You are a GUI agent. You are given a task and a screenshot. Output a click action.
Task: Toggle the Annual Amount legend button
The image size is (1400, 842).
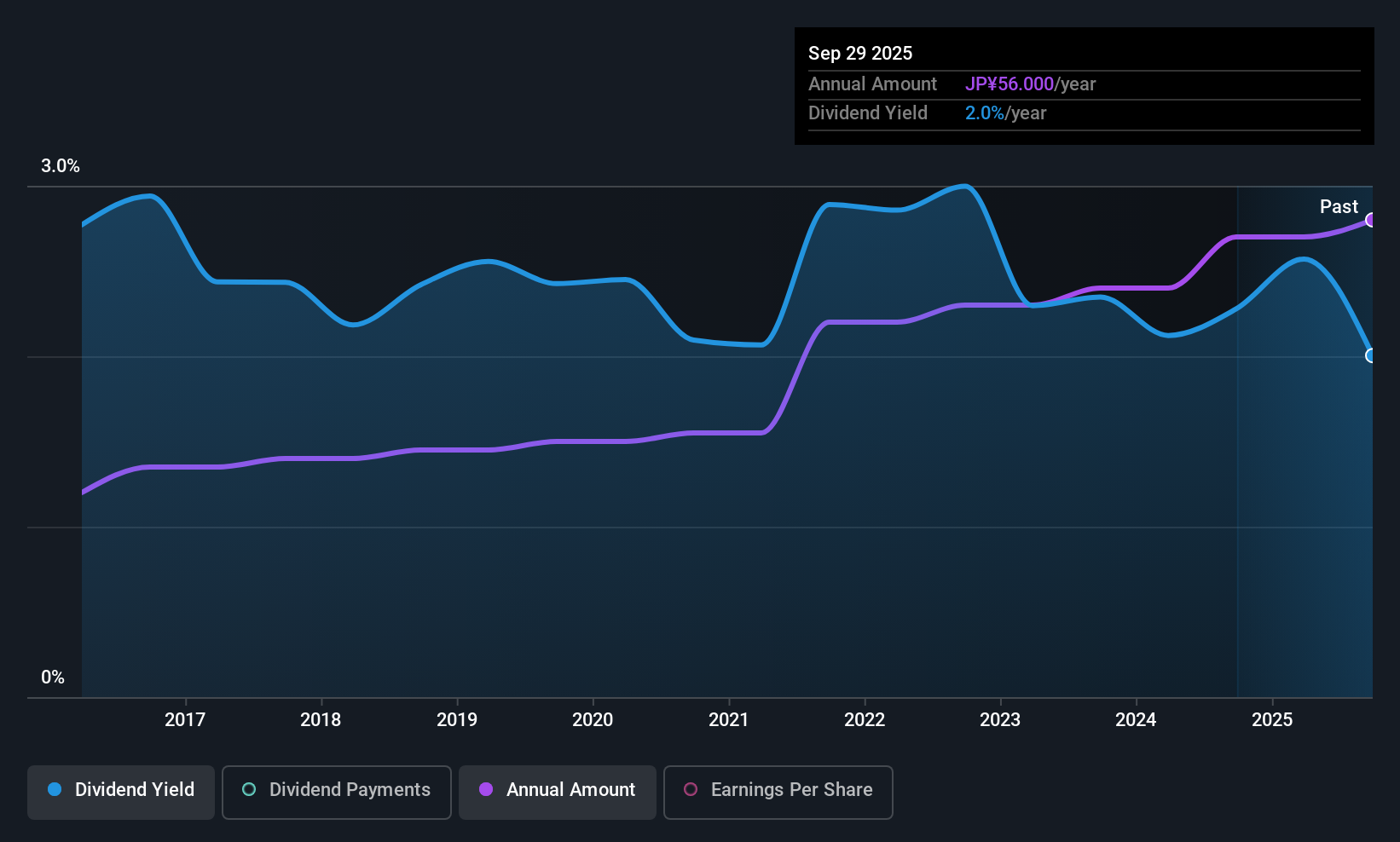coord(558,790)
